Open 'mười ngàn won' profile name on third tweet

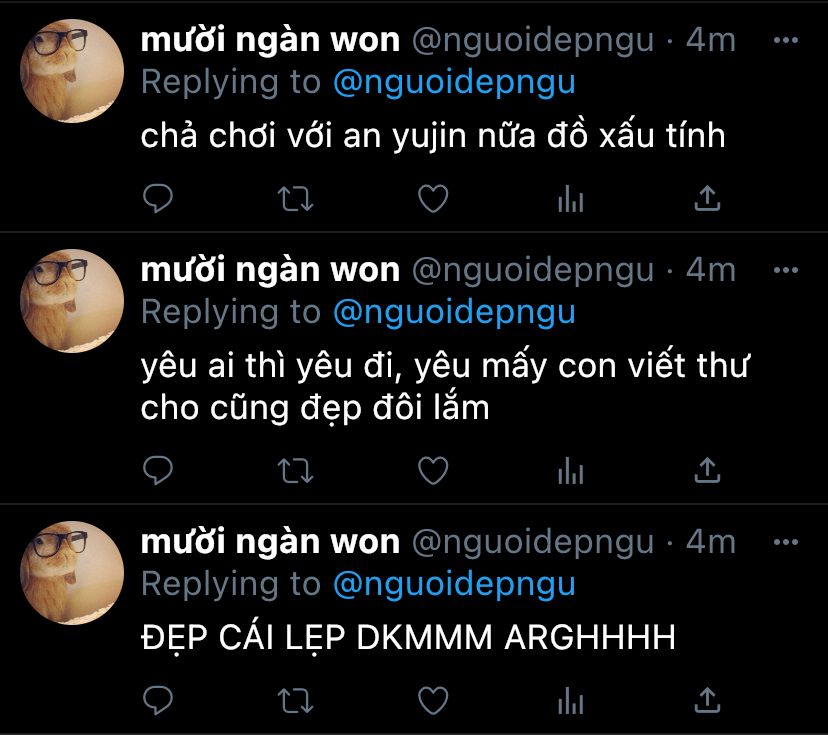270,542
